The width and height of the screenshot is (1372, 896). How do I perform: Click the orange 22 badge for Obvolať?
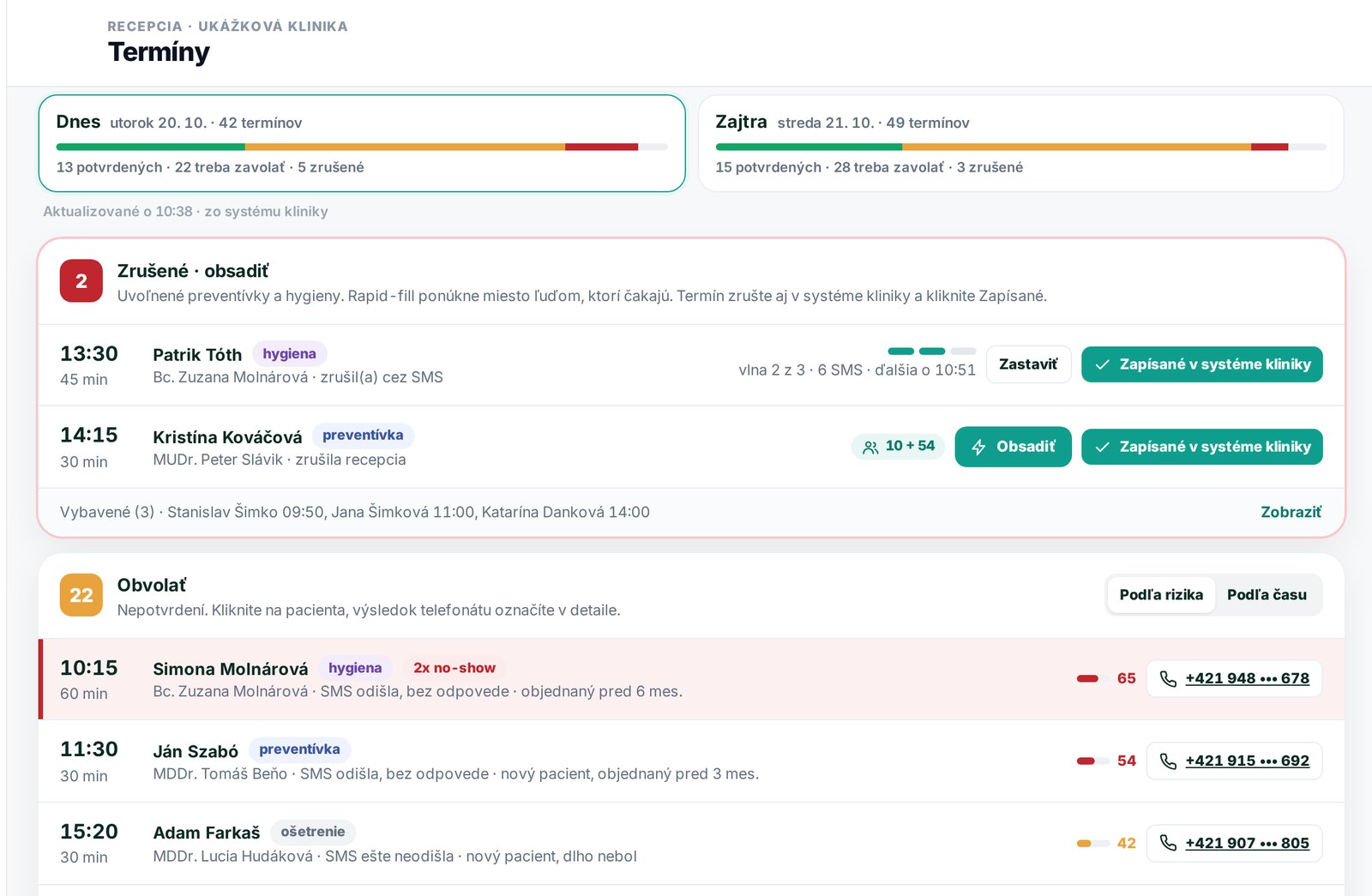81,595
